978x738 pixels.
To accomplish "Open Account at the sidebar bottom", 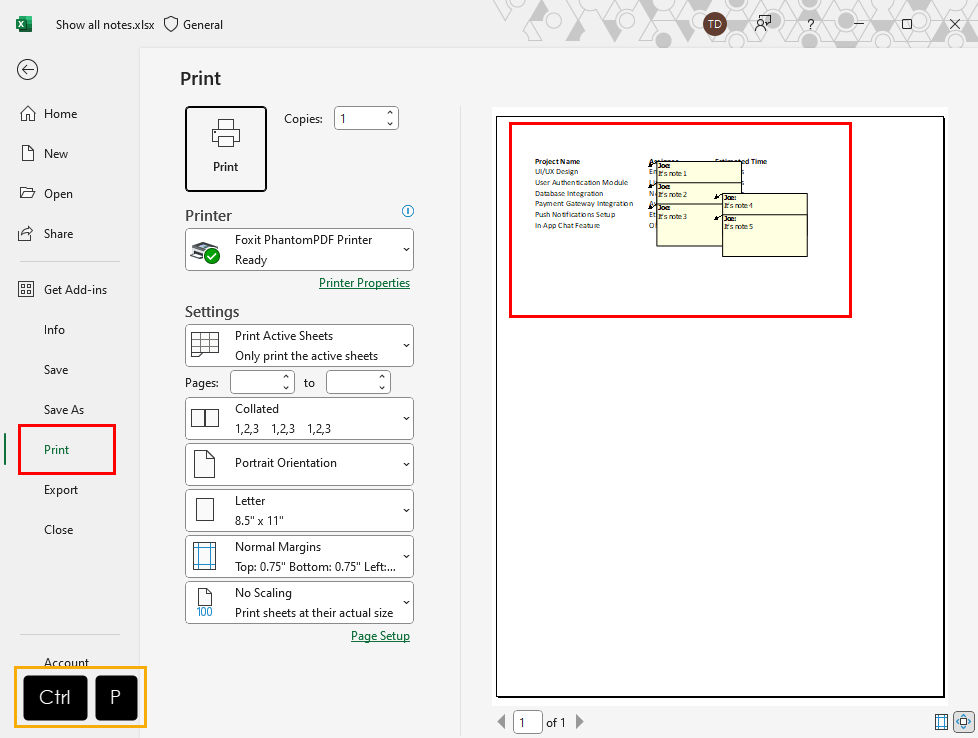I will coord(66,662).
